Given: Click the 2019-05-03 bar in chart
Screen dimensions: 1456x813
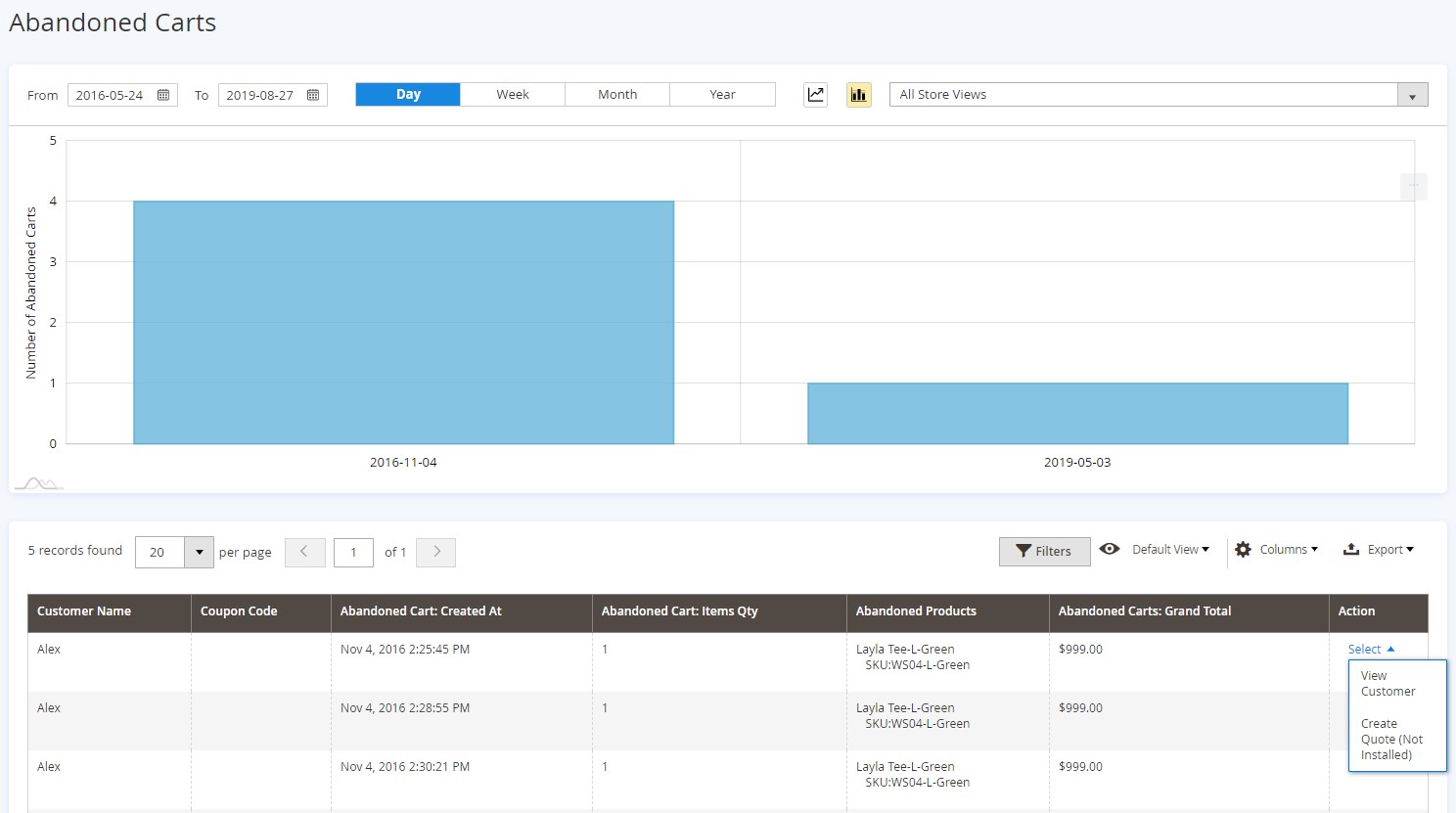Looking at the screenshot, I should (1077, 413).
